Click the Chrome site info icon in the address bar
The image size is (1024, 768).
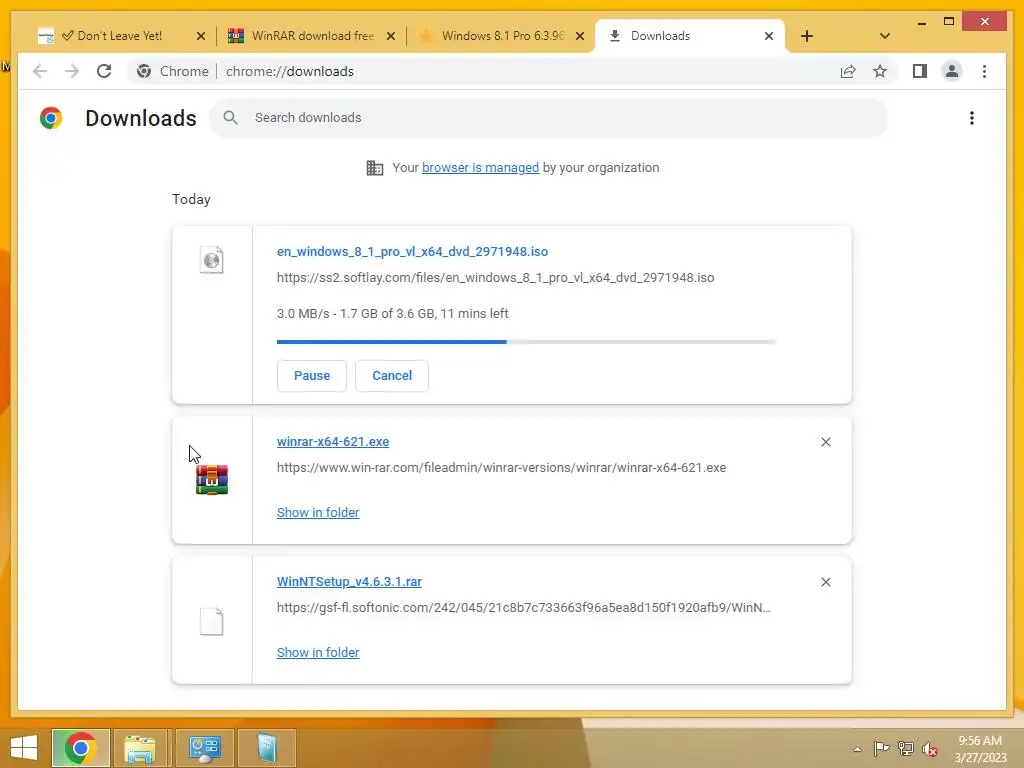click(x=144, y=71)
